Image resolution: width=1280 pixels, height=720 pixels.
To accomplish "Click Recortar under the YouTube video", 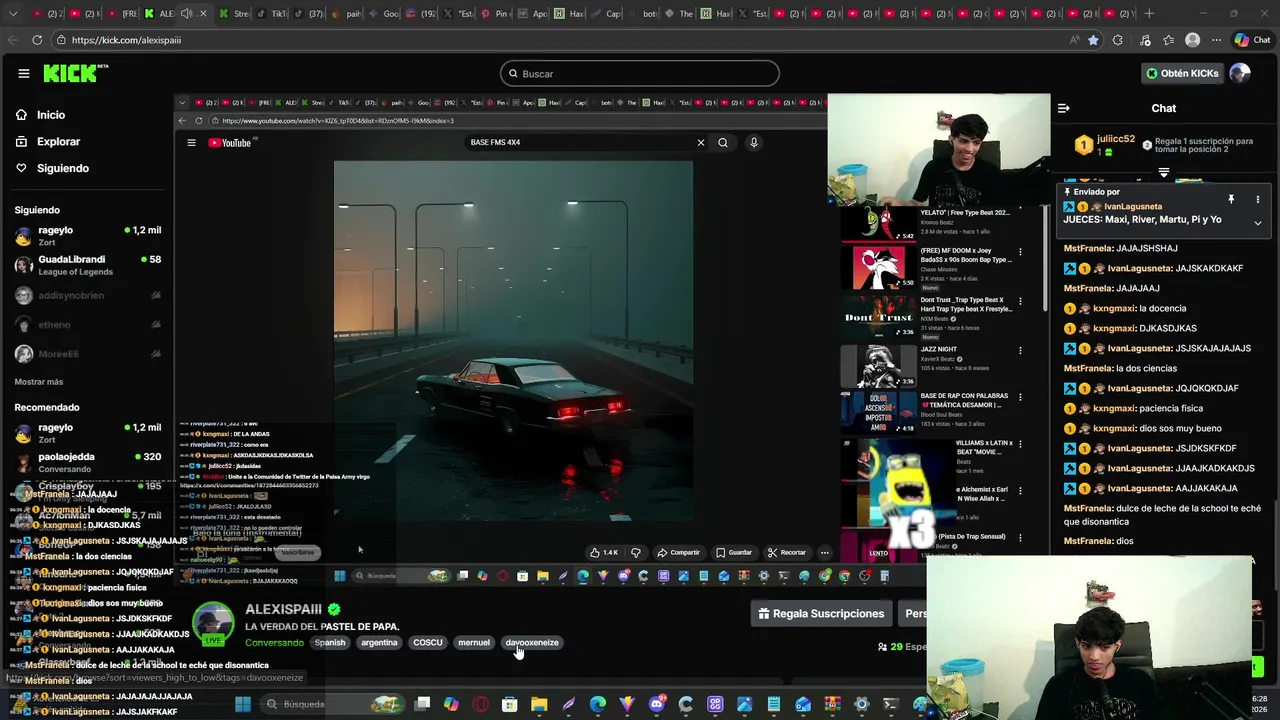I will (787, 552).
